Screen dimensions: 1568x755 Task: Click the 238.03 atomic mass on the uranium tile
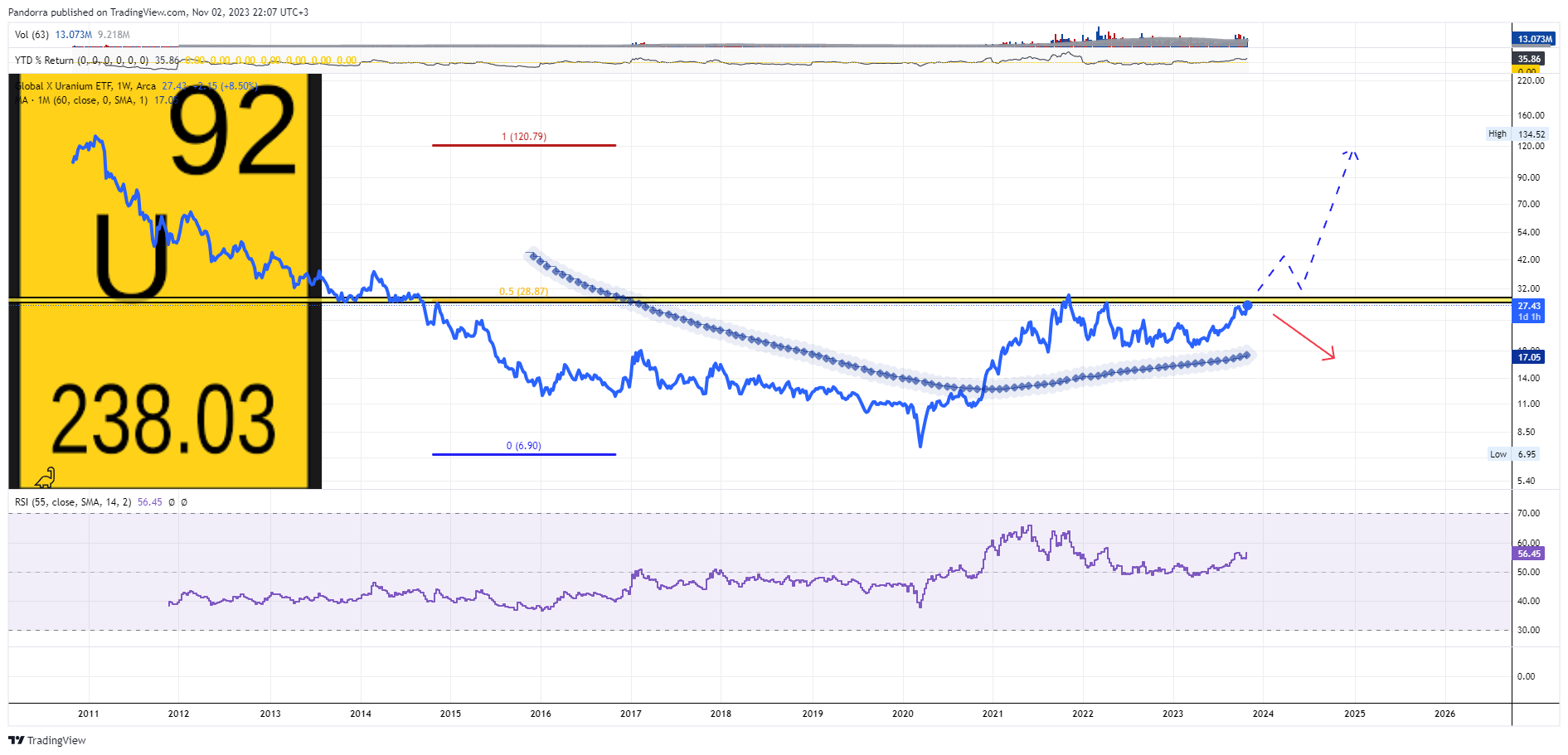pyautogui.click(x=163, y=420)
